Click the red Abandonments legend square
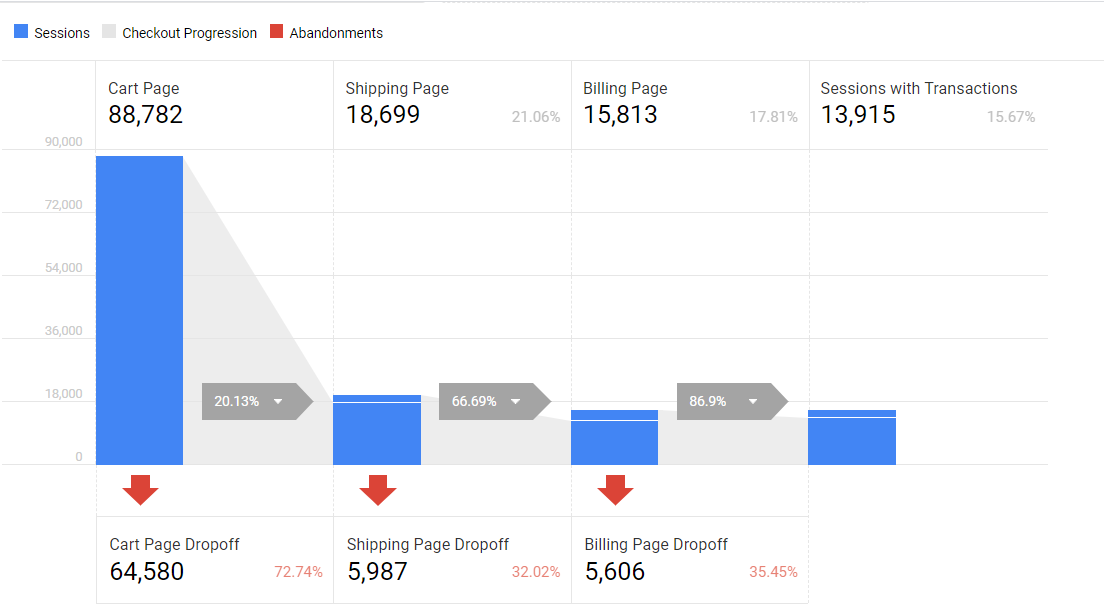 277,32
